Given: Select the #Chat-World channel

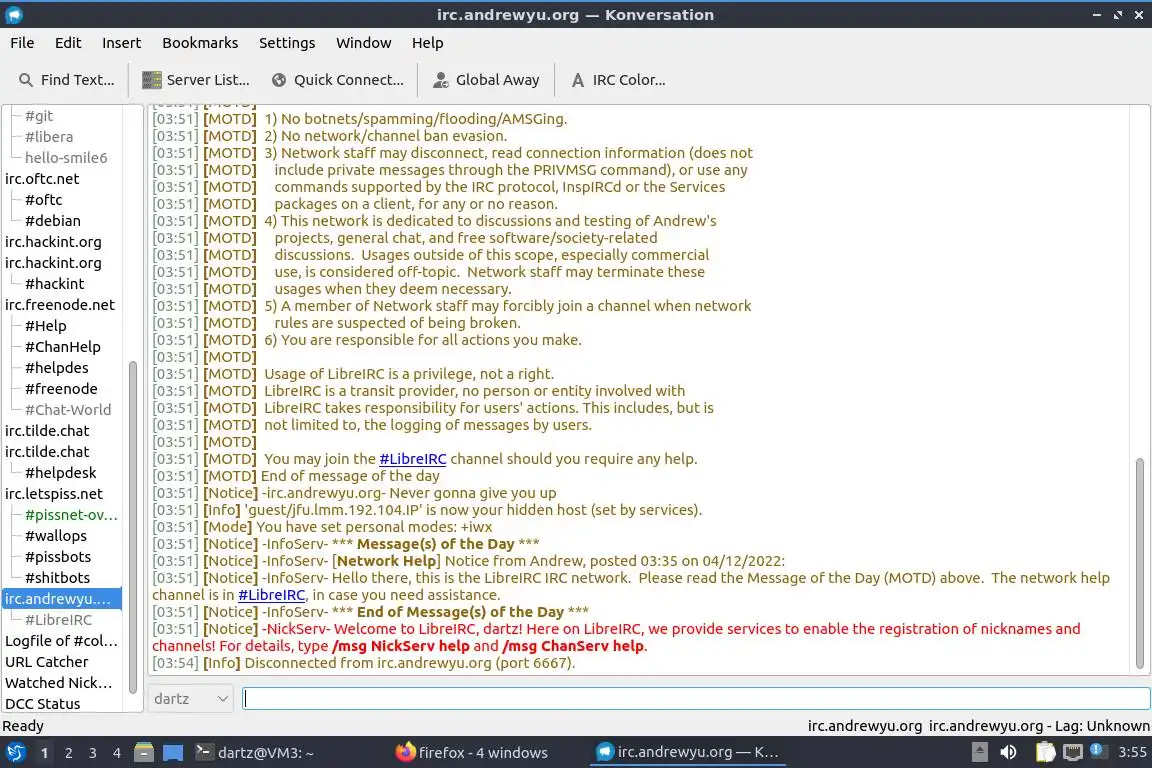Looking at the screenshot, I should [x=68, y=409].
